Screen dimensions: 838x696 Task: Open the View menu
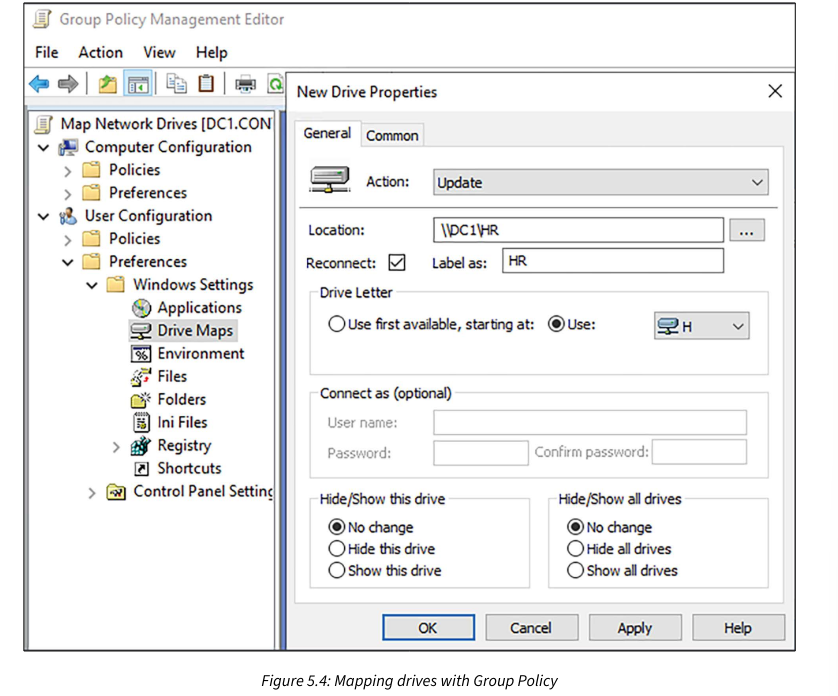pos(159,52)
